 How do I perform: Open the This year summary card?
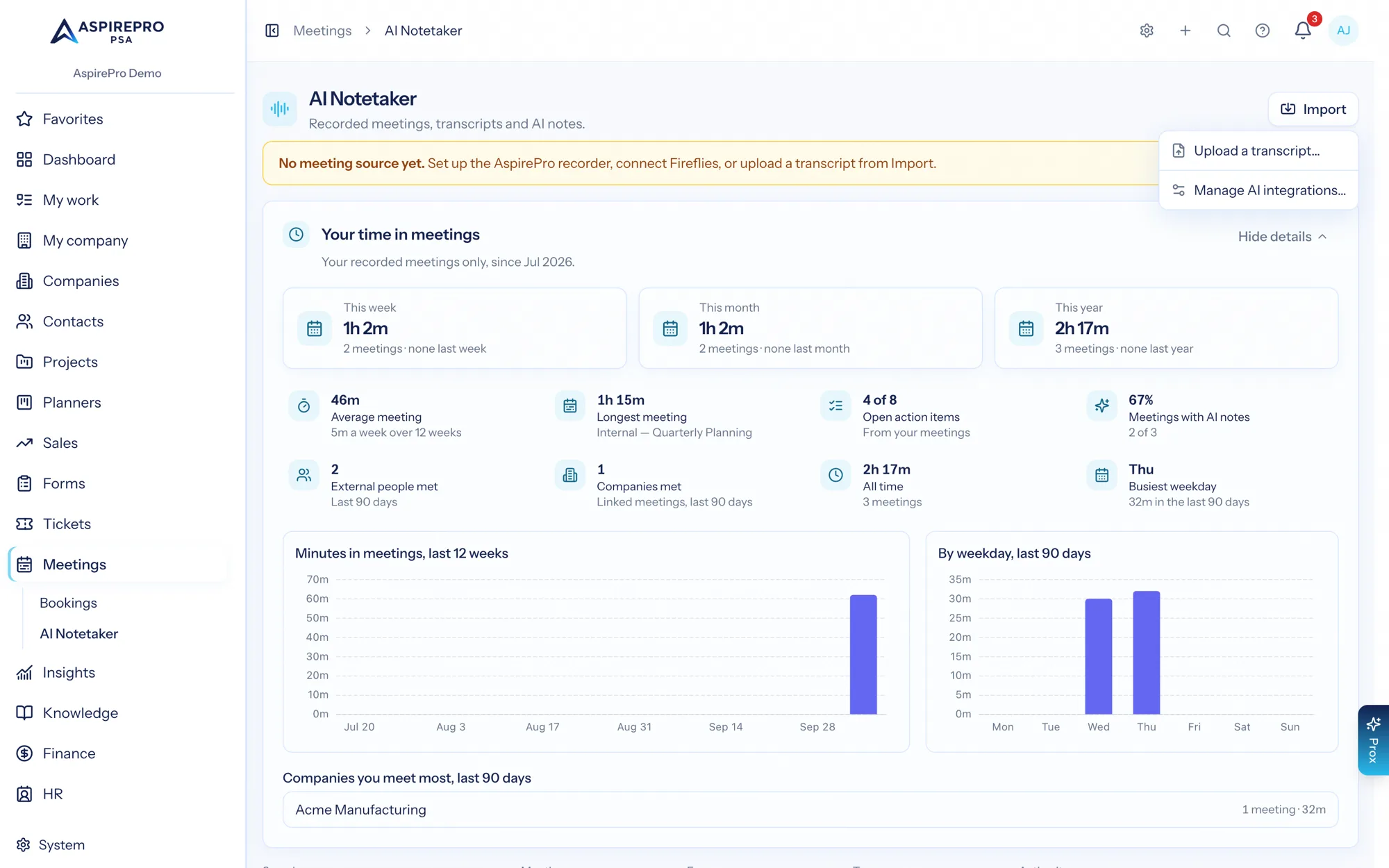(x=1166, y=328)
